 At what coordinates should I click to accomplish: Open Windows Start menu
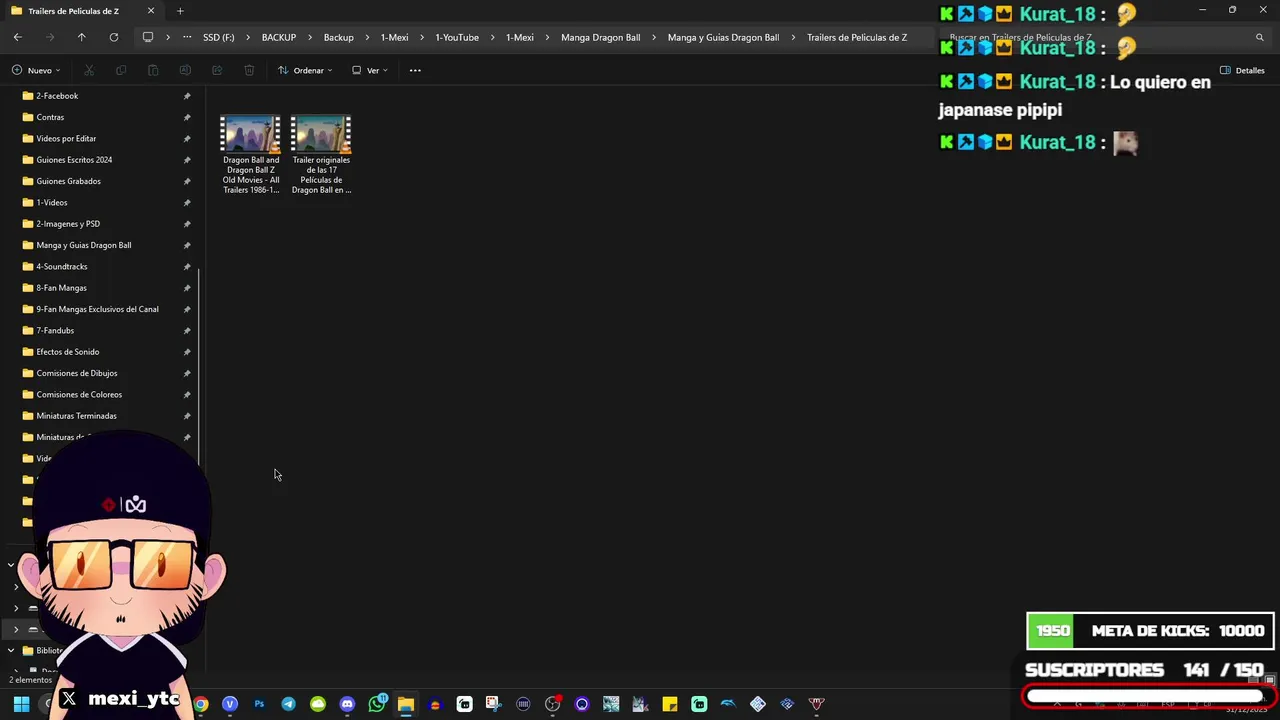coord(21,704)
